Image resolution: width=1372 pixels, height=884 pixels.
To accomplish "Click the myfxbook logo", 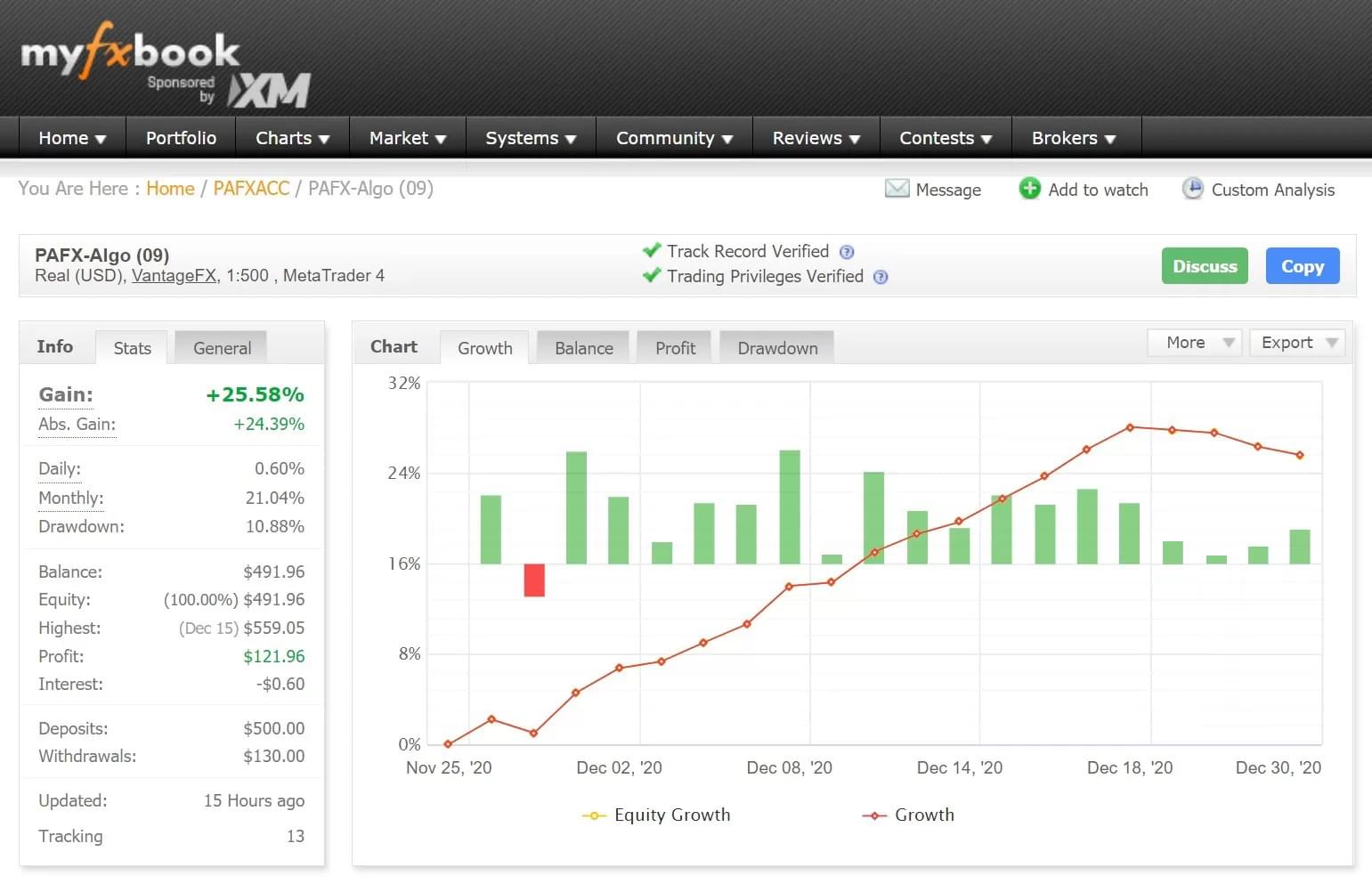I will 130,52.
